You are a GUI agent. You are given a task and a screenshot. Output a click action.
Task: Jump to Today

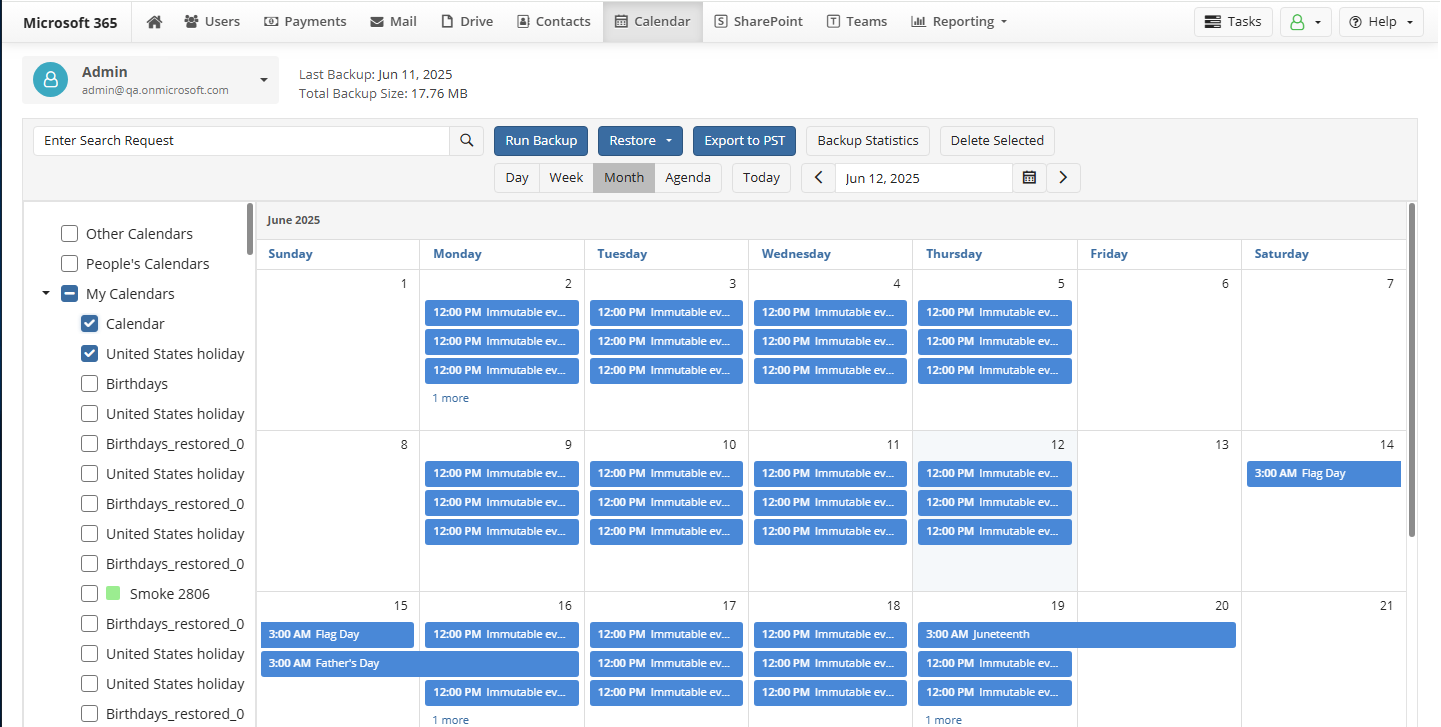761,178
